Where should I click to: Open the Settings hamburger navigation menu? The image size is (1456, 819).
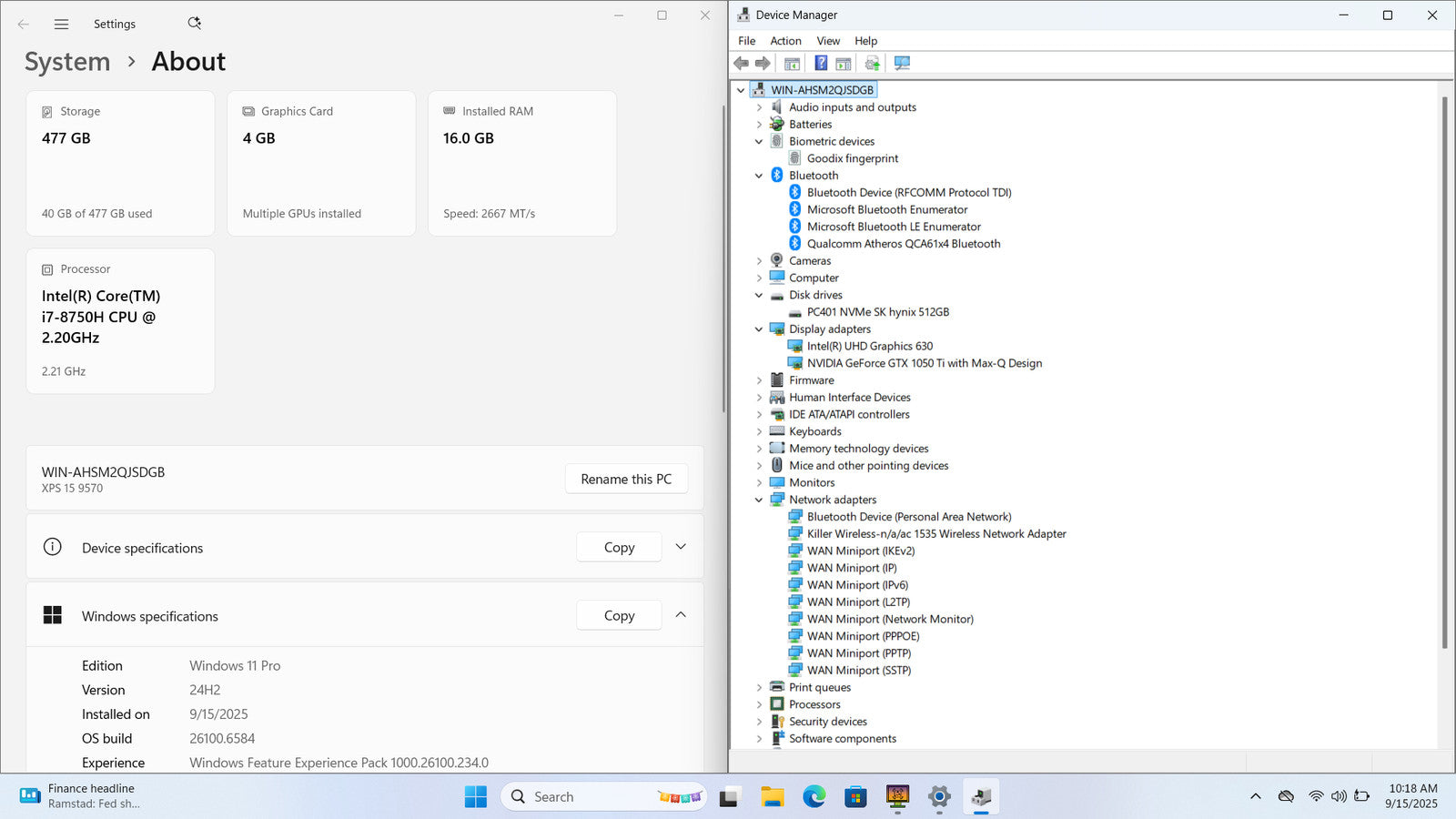[61, 25]
